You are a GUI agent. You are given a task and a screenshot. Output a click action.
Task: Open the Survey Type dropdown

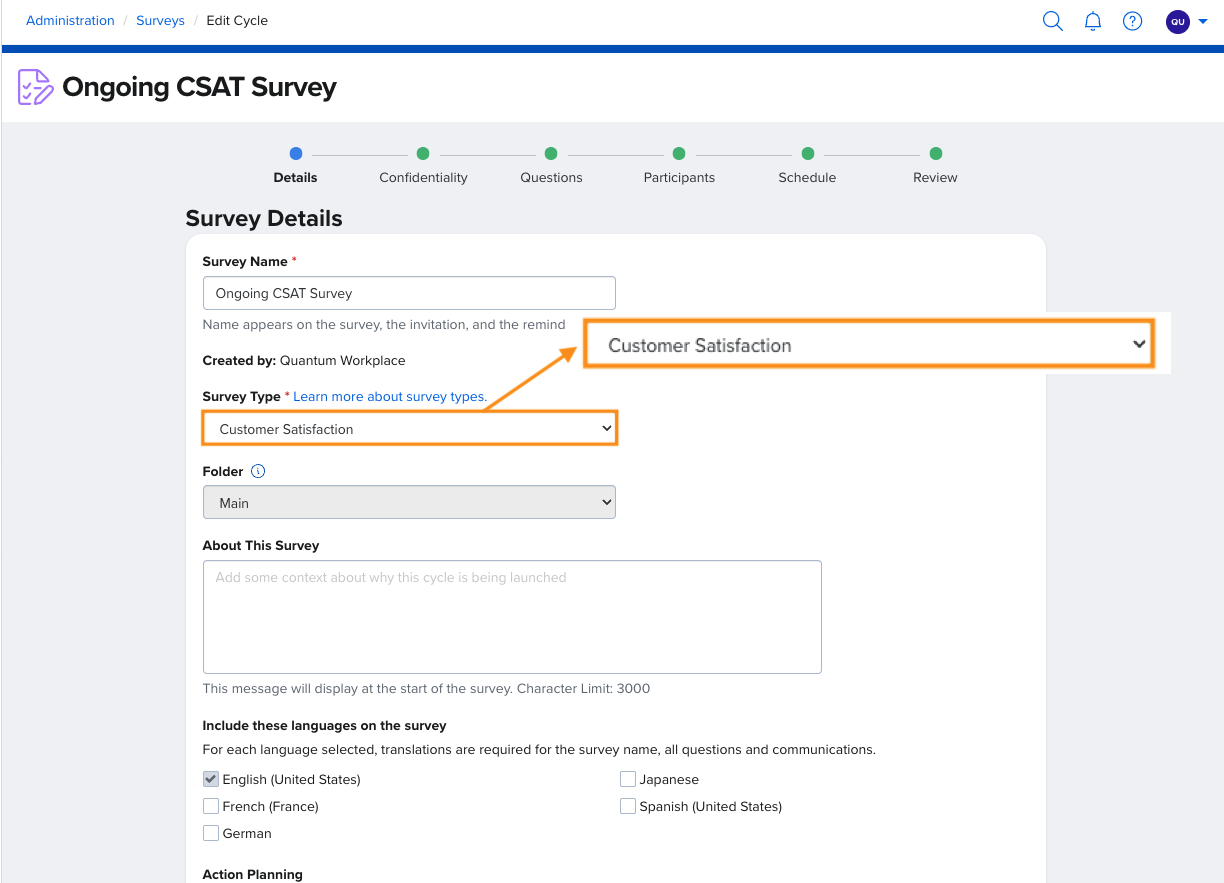[409, 428]
